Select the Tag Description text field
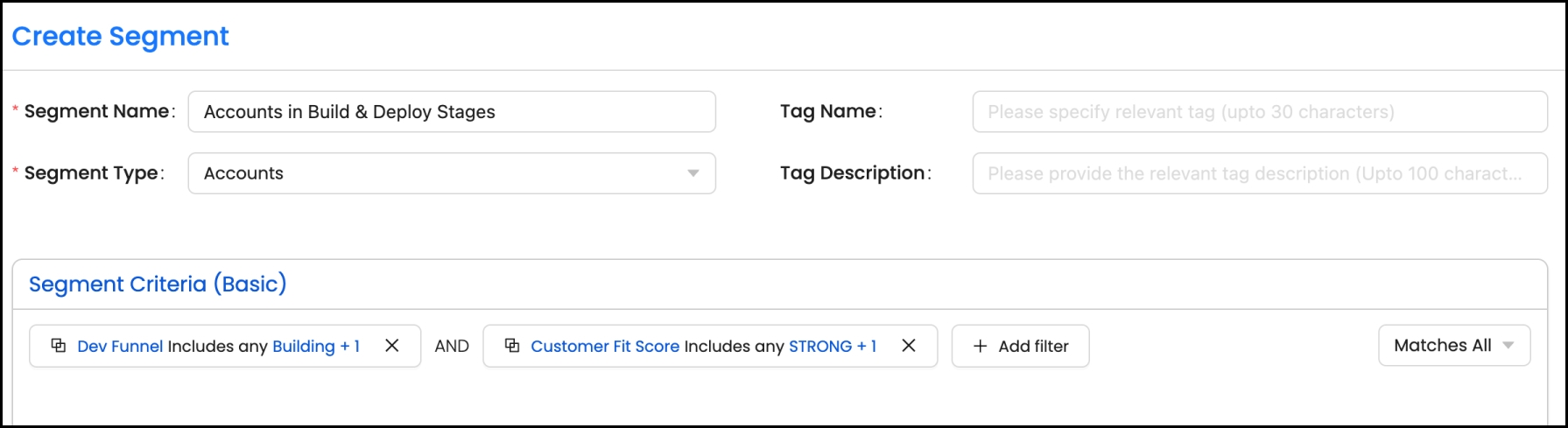 pos(1259,173)
